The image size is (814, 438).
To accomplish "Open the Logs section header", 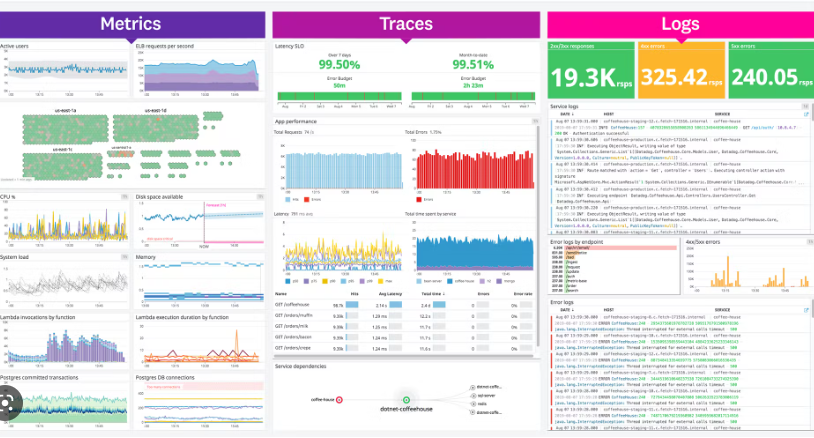I will pos(680,23).
